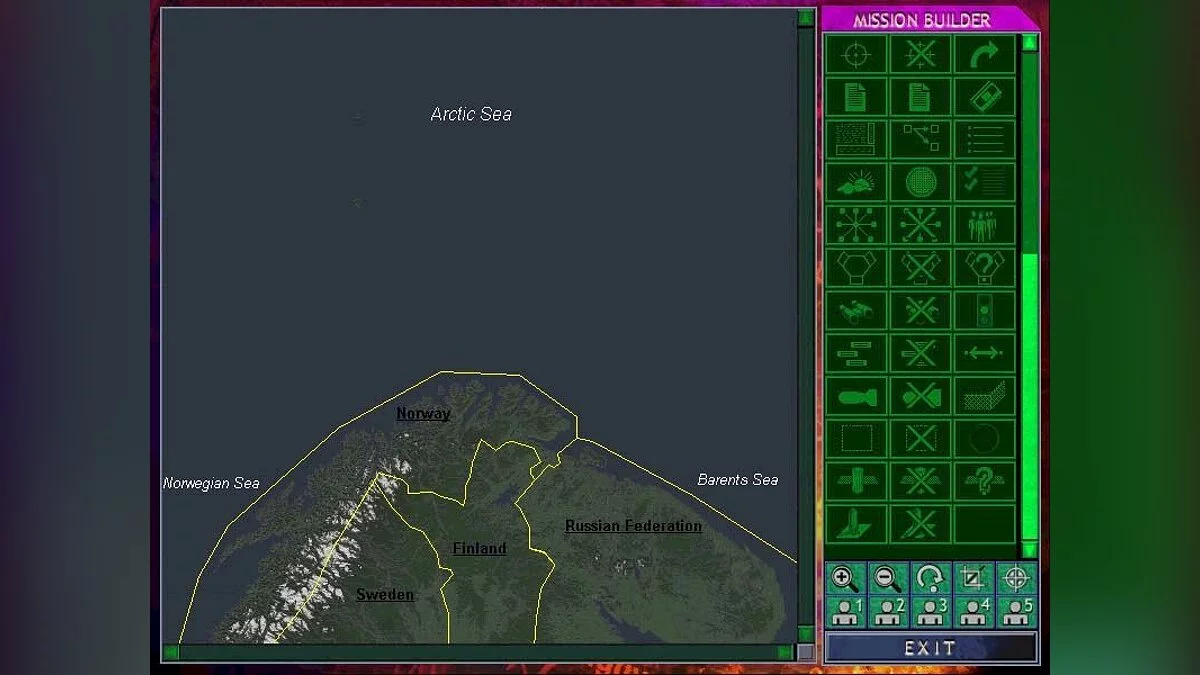Screen dimensions: 1200x675
Task: Select the tower on base icon
Action: [x=856, y=524]
